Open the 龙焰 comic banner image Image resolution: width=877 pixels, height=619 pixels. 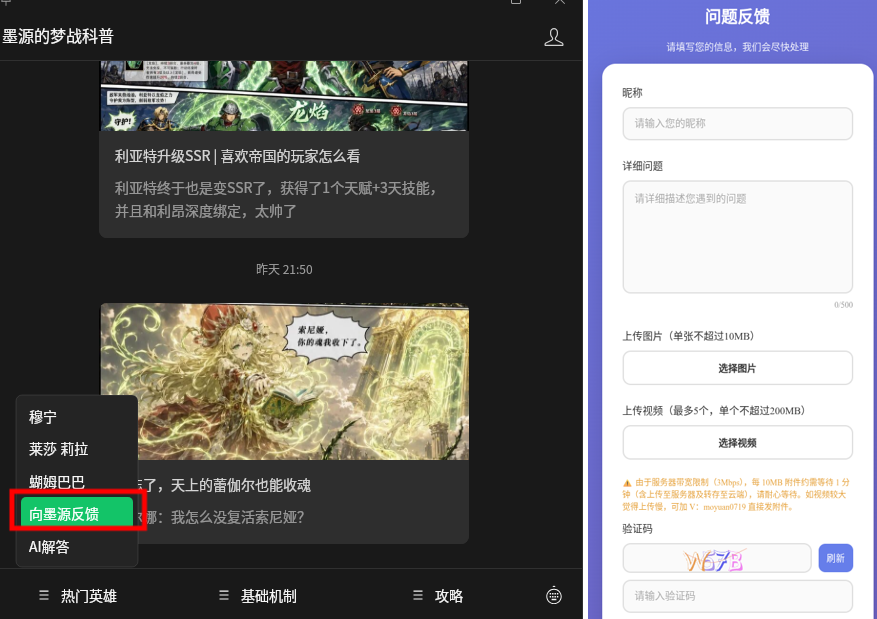pos(284,96)
